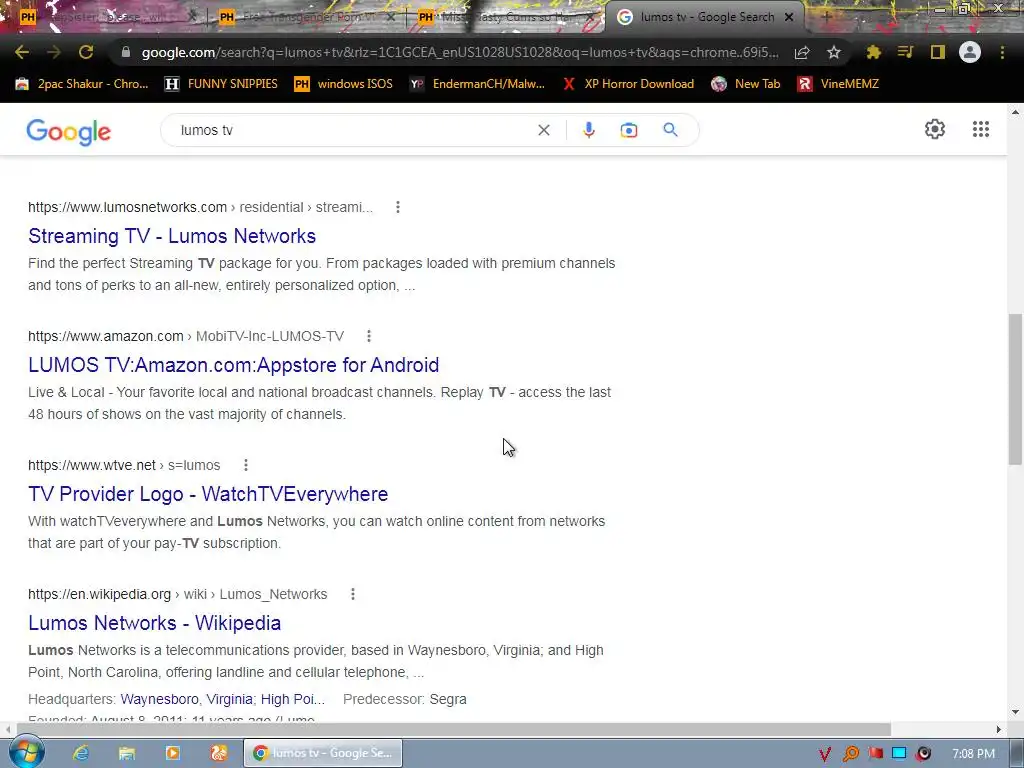Open the XP Horror Download bookmark
Screen dimensions: 1024x768
(628, 84)
